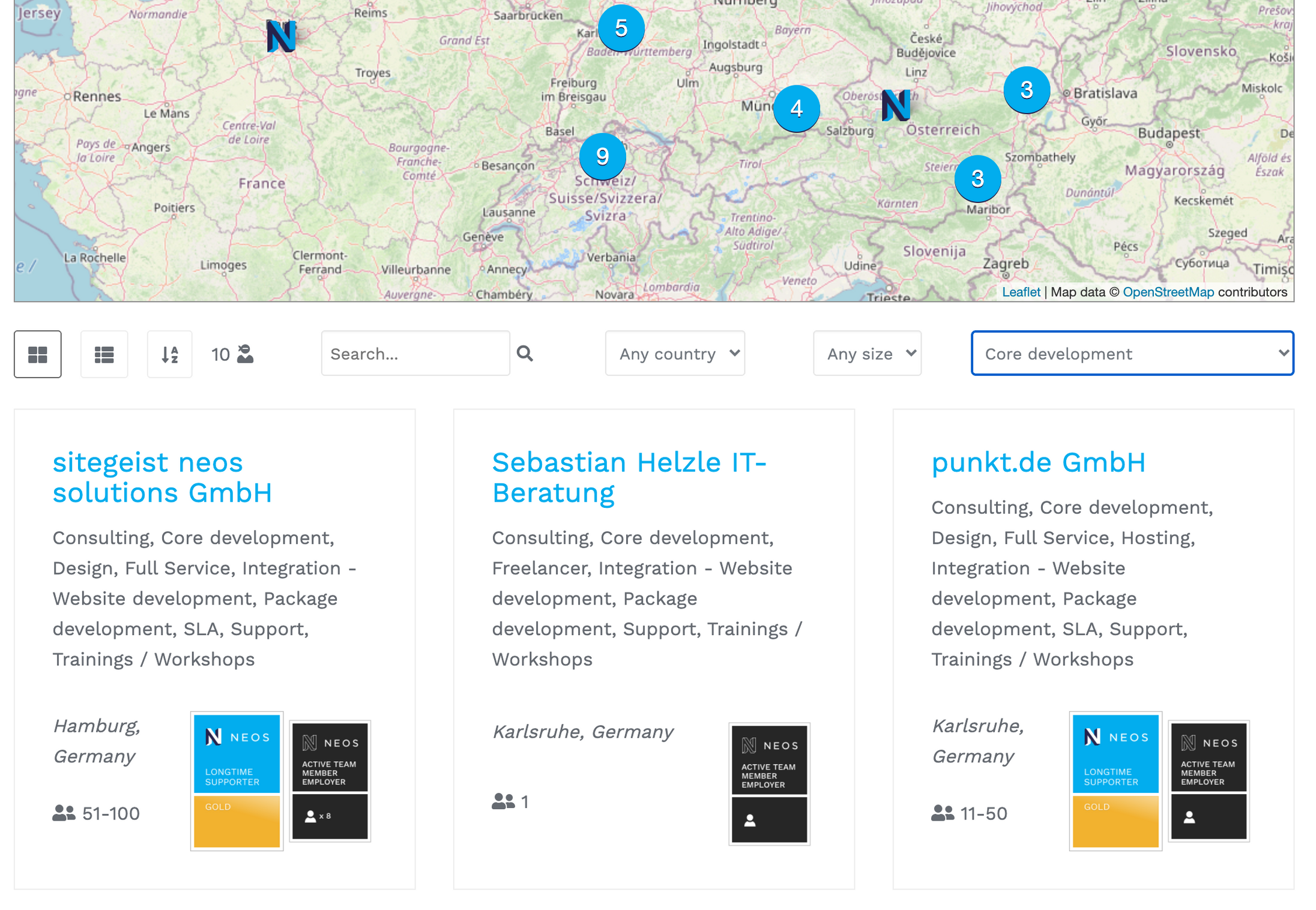Viewport: 1316px width, 910px height.
Task: Click sitegeist Active Team Member Employer badge
Action: point(330,781)
